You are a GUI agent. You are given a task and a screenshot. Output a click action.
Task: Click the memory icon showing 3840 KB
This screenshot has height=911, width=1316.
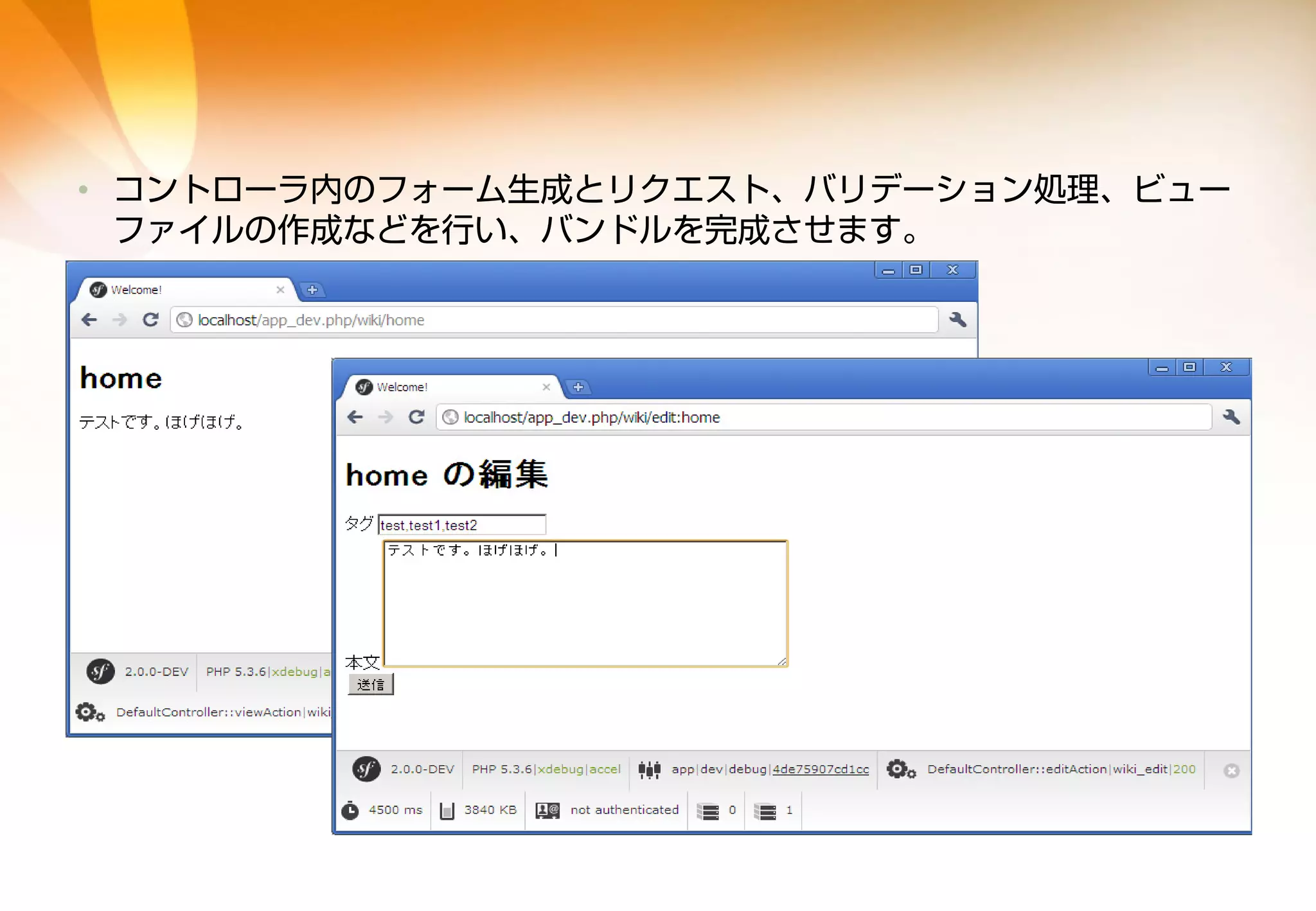(447, 810)
